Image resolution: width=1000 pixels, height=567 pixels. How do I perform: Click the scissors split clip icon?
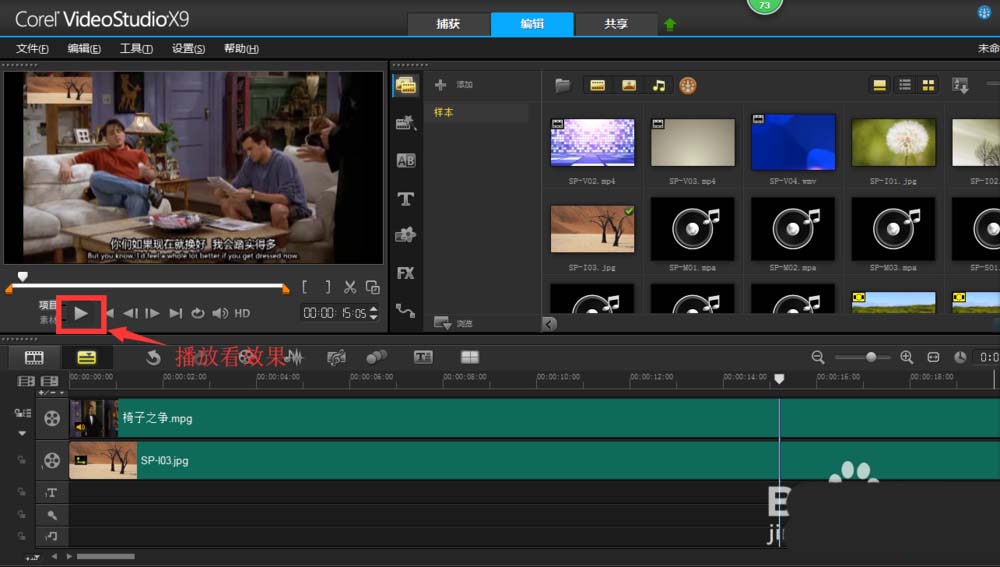349,287
